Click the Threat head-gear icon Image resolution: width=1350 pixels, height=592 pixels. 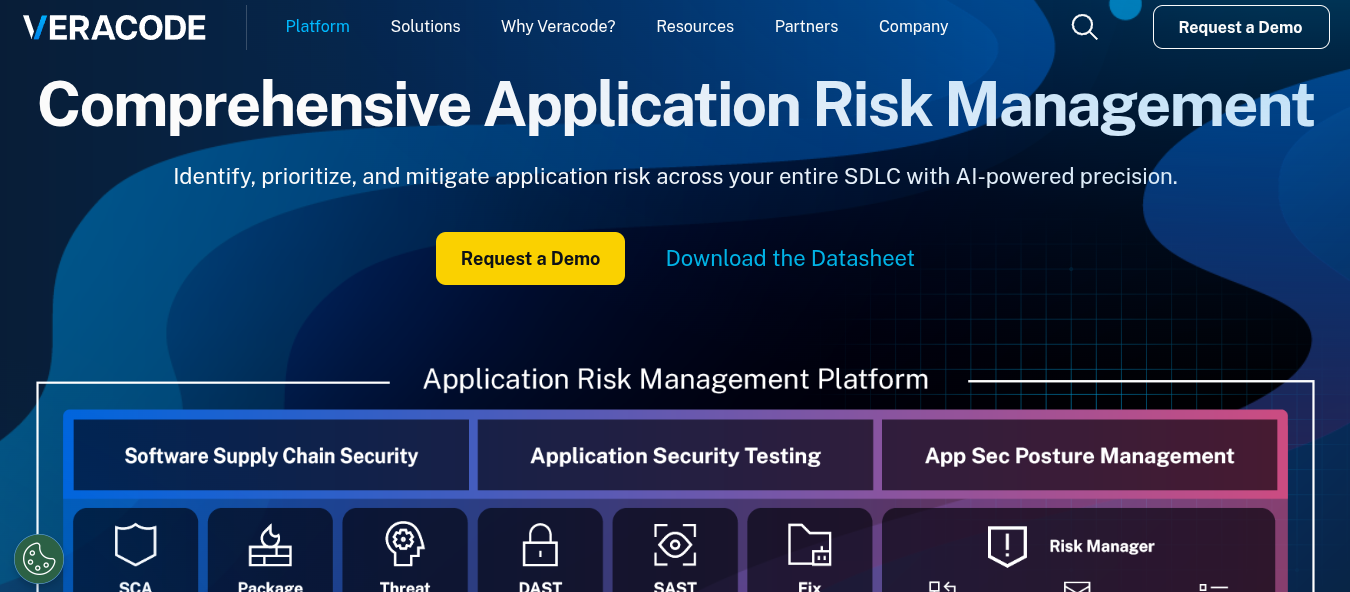point(405,545)
